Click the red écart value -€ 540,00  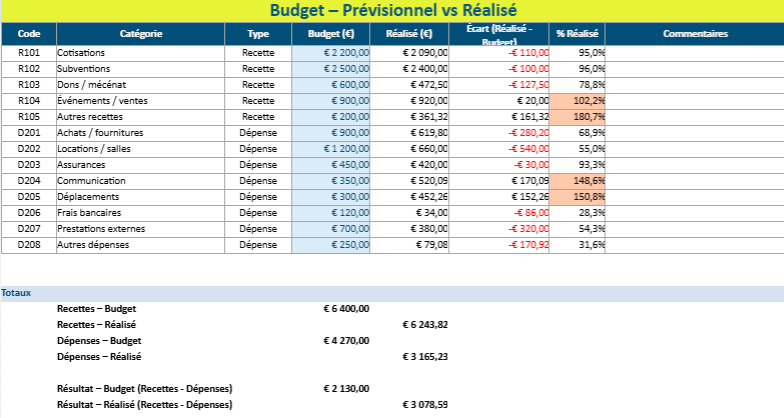click(x=490, y=148)
